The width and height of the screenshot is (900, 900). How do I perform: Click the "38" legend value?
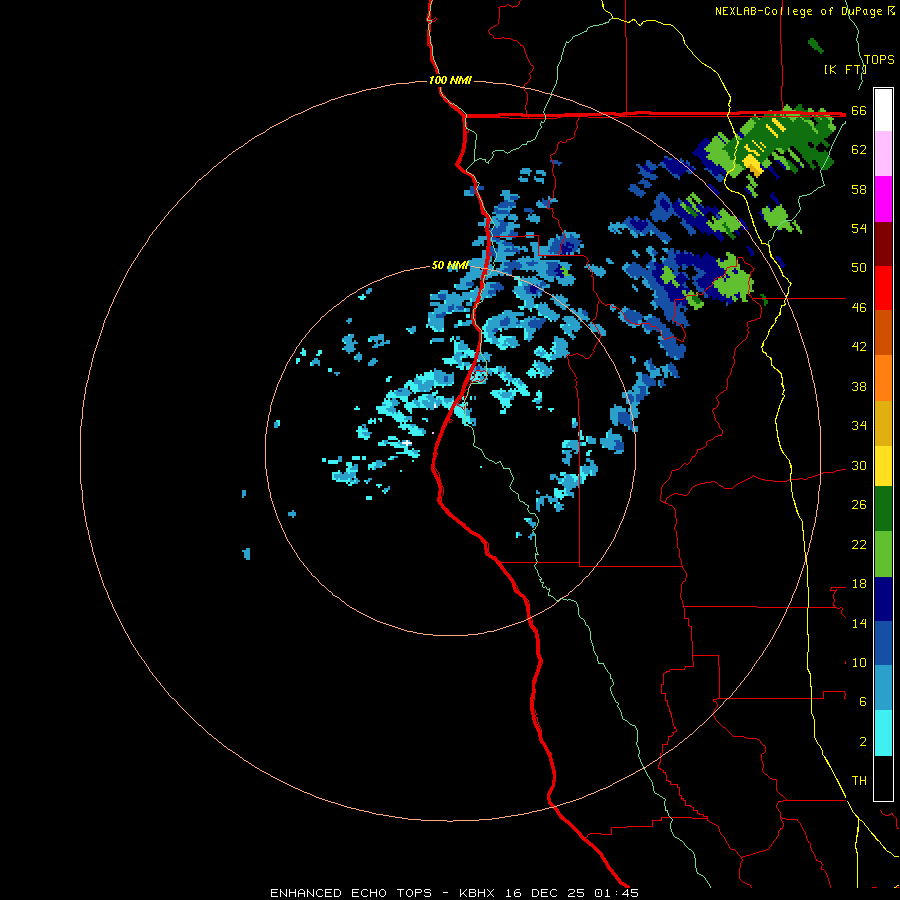point(859,386)
